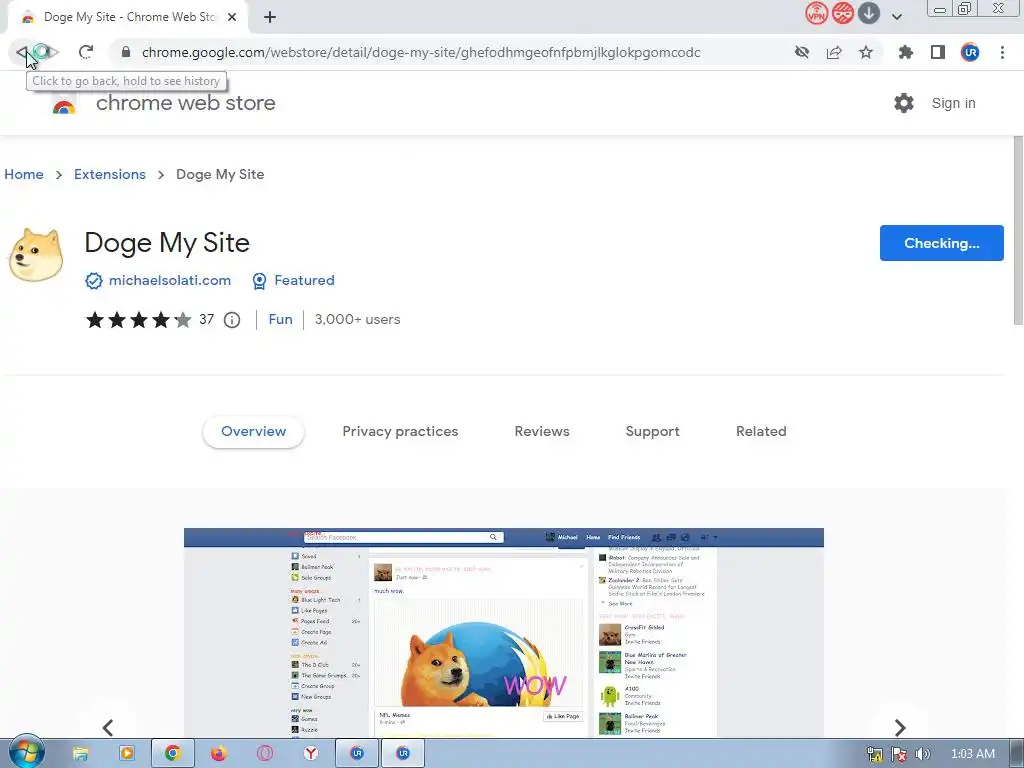The image size is (1024, 768).
Task: Go to Extensions breadcrumb
Action: click(110, 174)
